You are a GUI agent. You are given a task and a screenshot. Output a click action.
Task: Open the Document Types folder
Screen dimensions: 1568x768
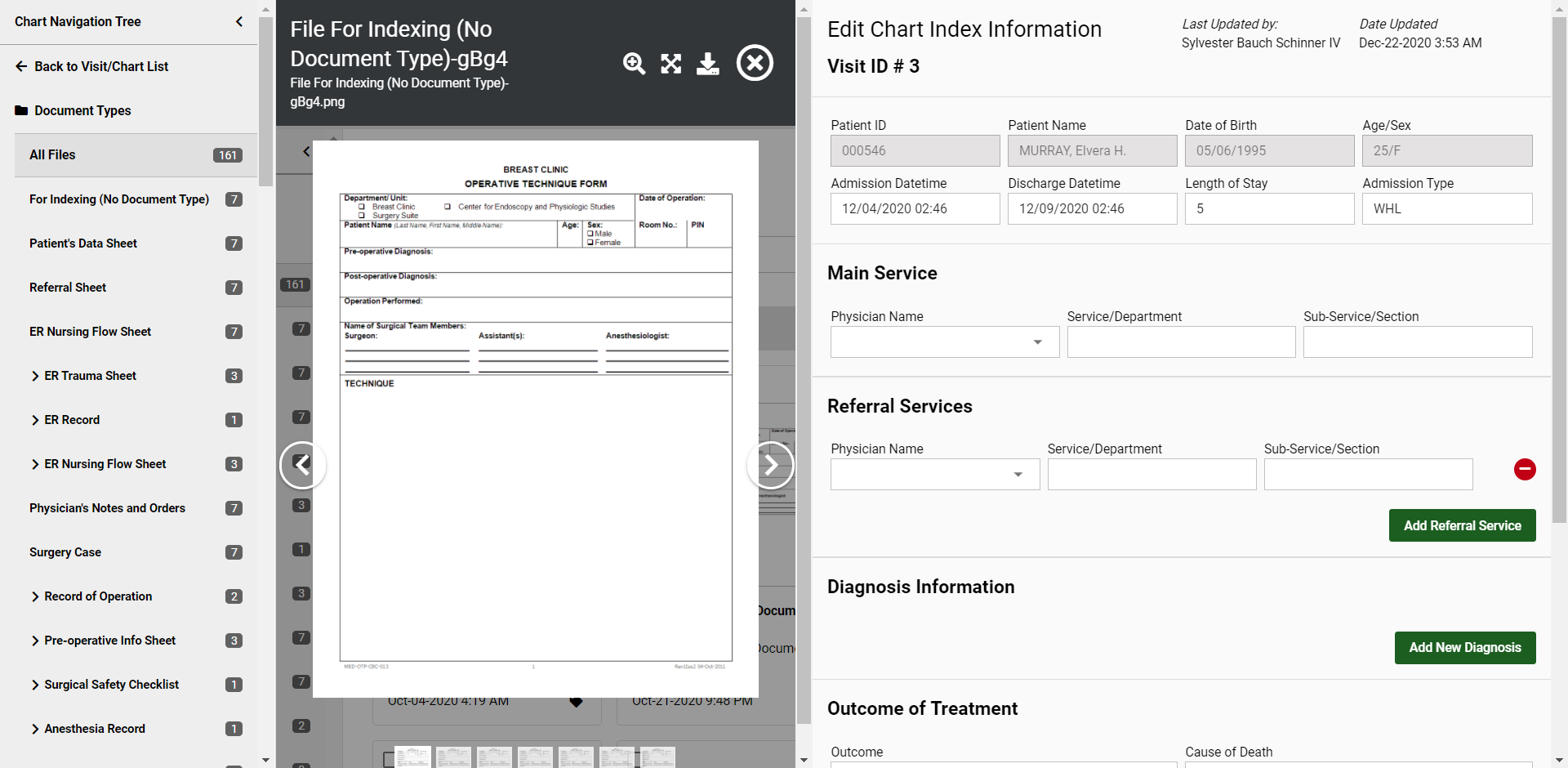tap(73, 110)
